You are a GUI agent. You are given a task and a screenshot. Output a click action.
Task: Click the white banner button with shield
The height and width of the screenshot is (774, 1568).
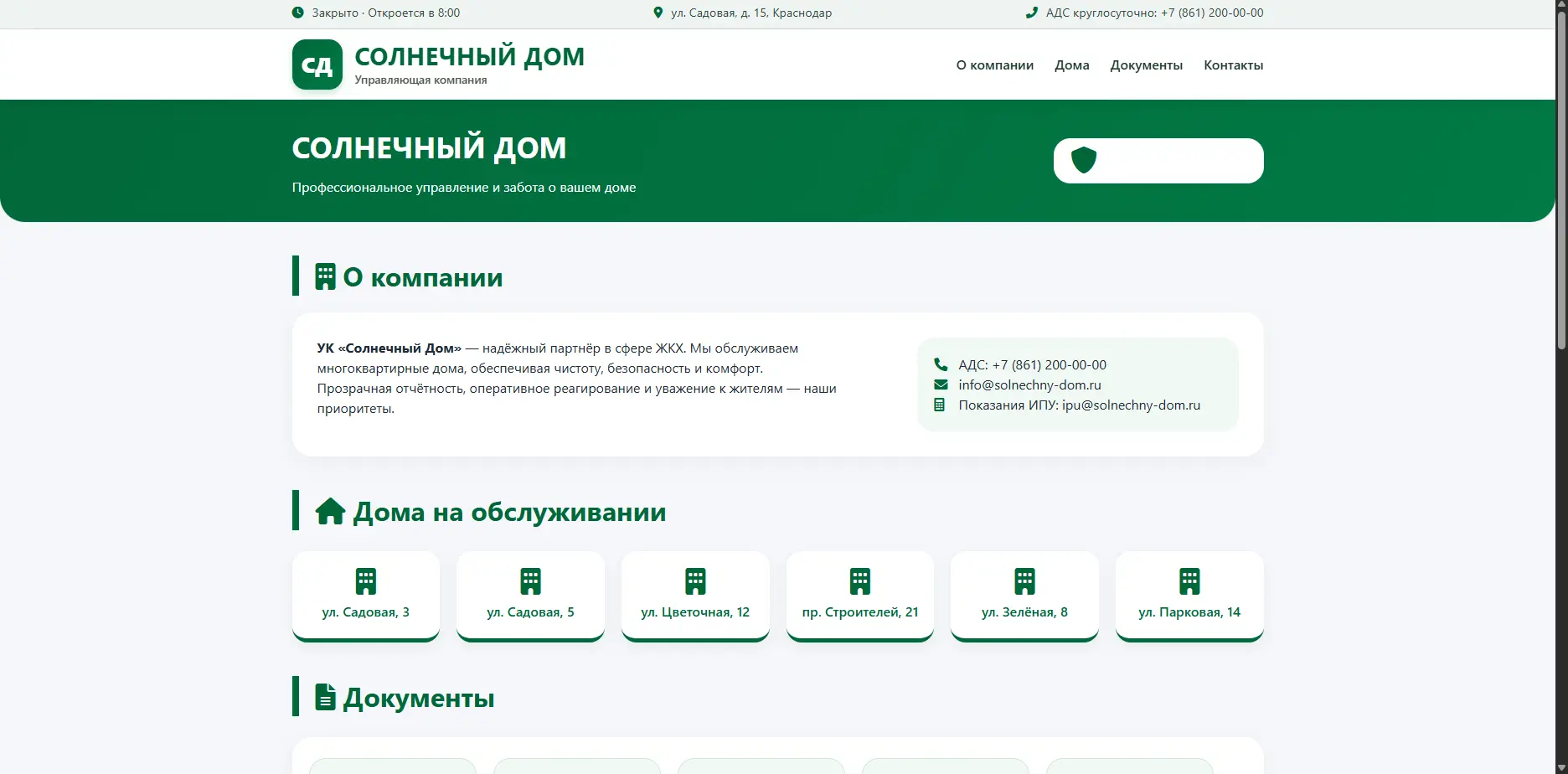tap(1158, 161)
